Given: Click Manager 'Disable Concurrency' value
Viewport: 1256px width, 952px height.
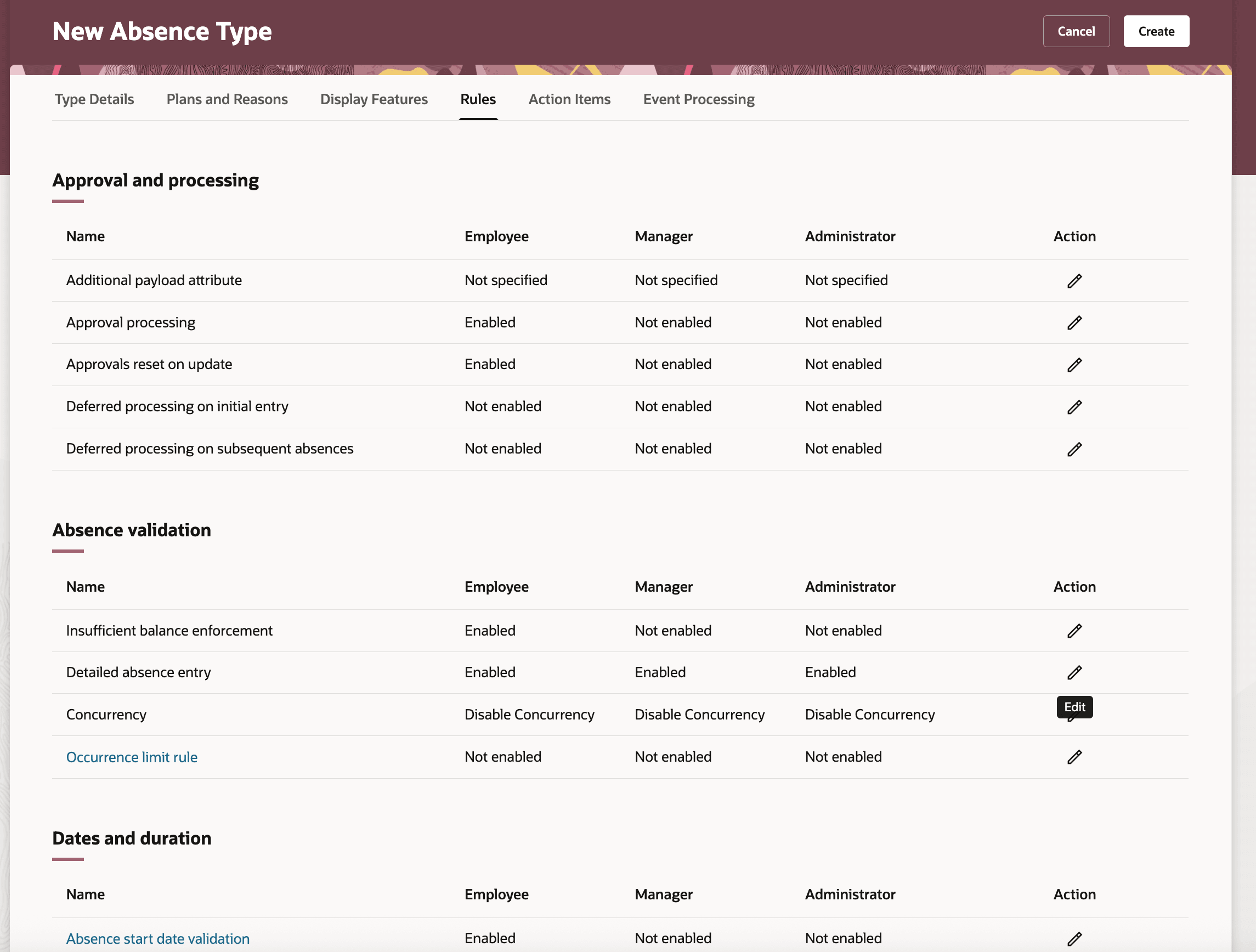Looking at the screenshot, I should click(699, 714).
